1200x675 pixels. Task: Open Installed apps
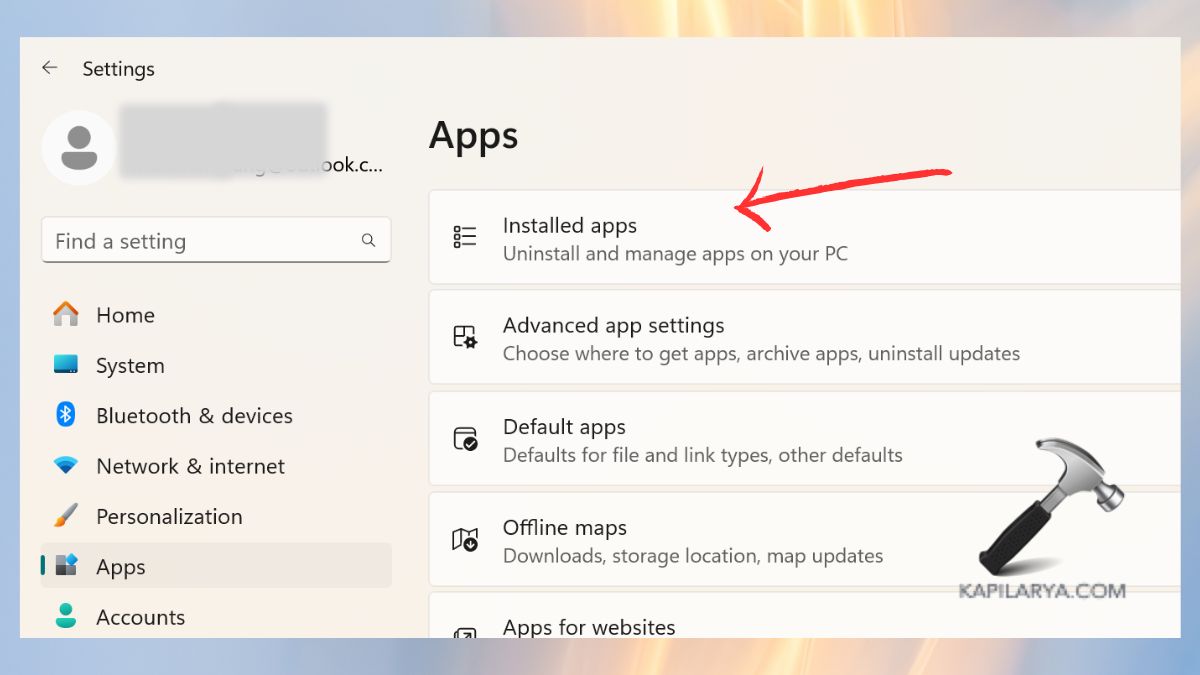point(804,237)
